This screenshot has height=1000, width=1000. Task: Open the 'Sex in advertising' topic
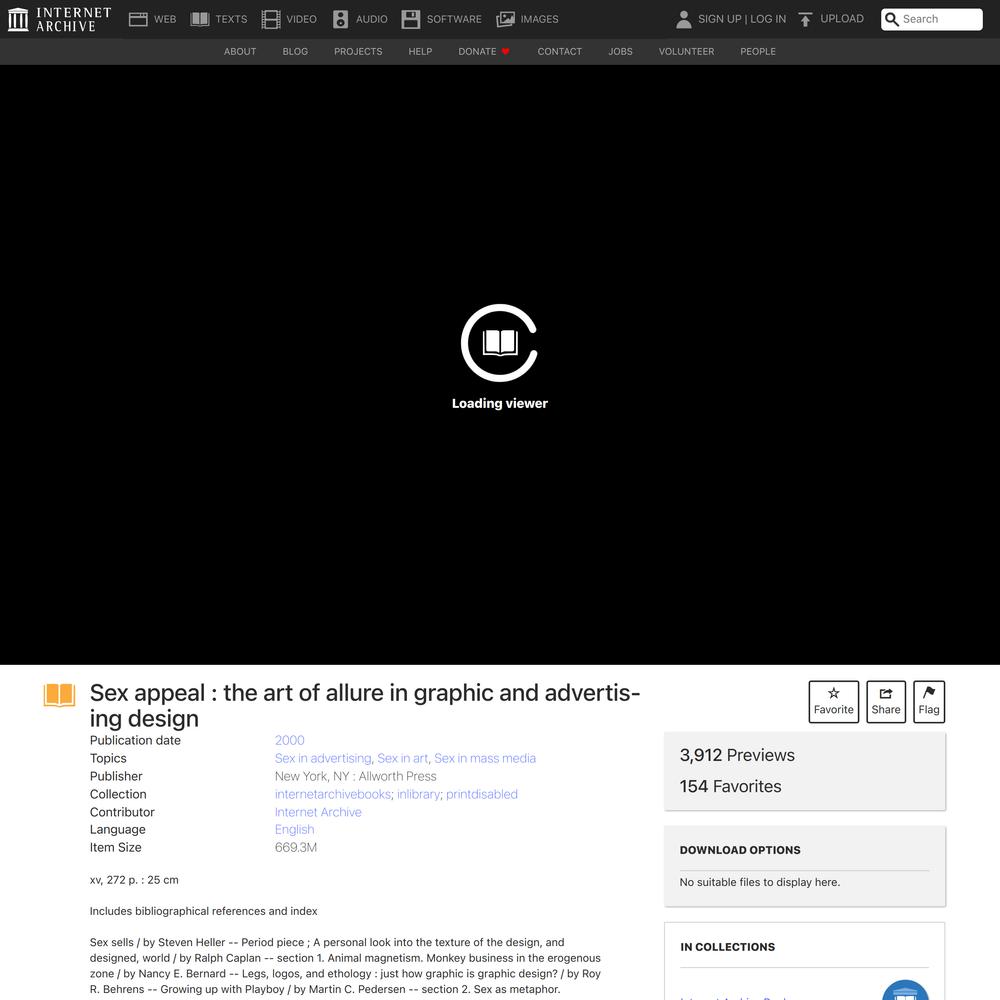tap(323, 758)
